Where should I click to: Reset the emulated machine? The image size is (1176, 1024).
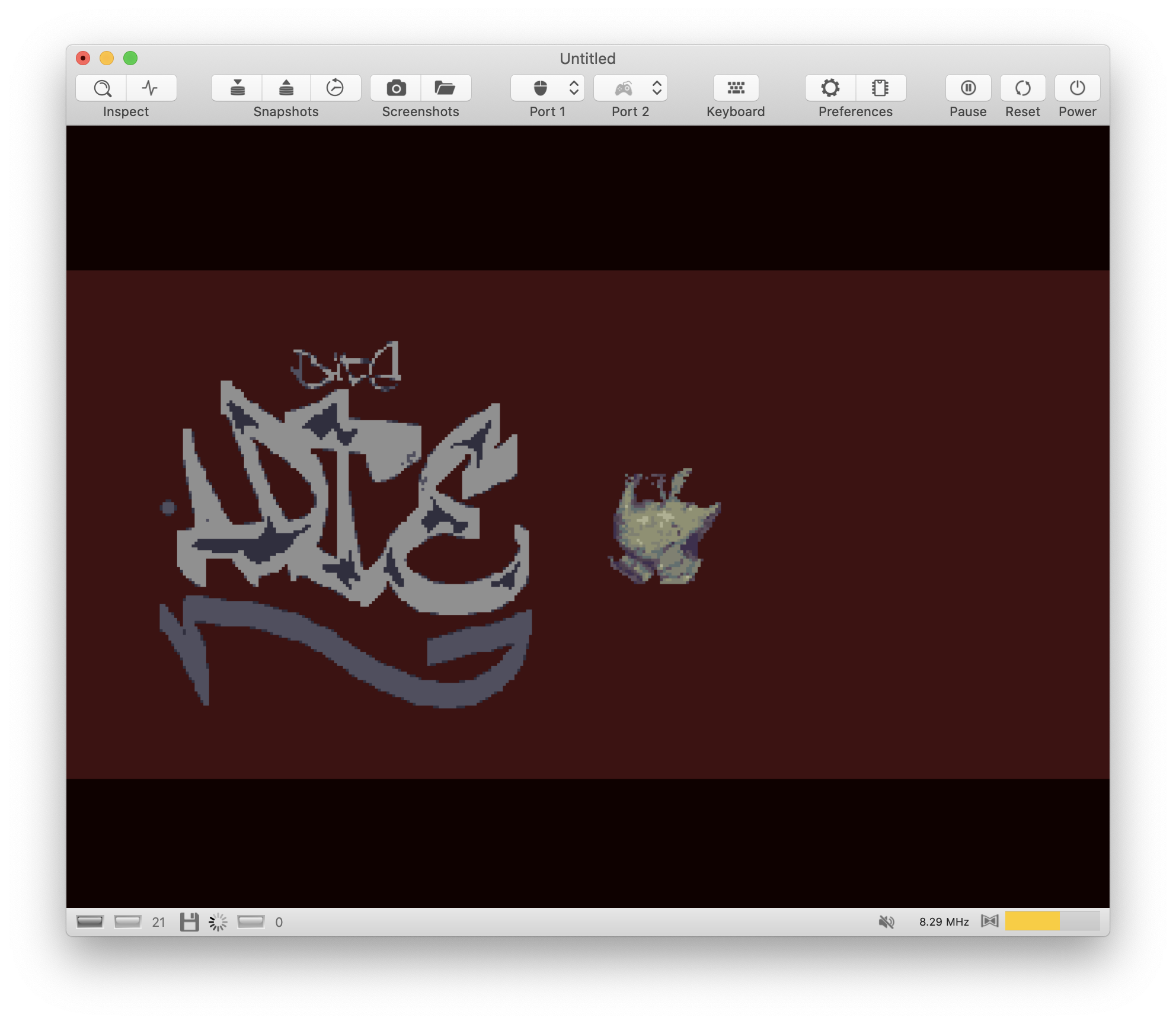1023,88
